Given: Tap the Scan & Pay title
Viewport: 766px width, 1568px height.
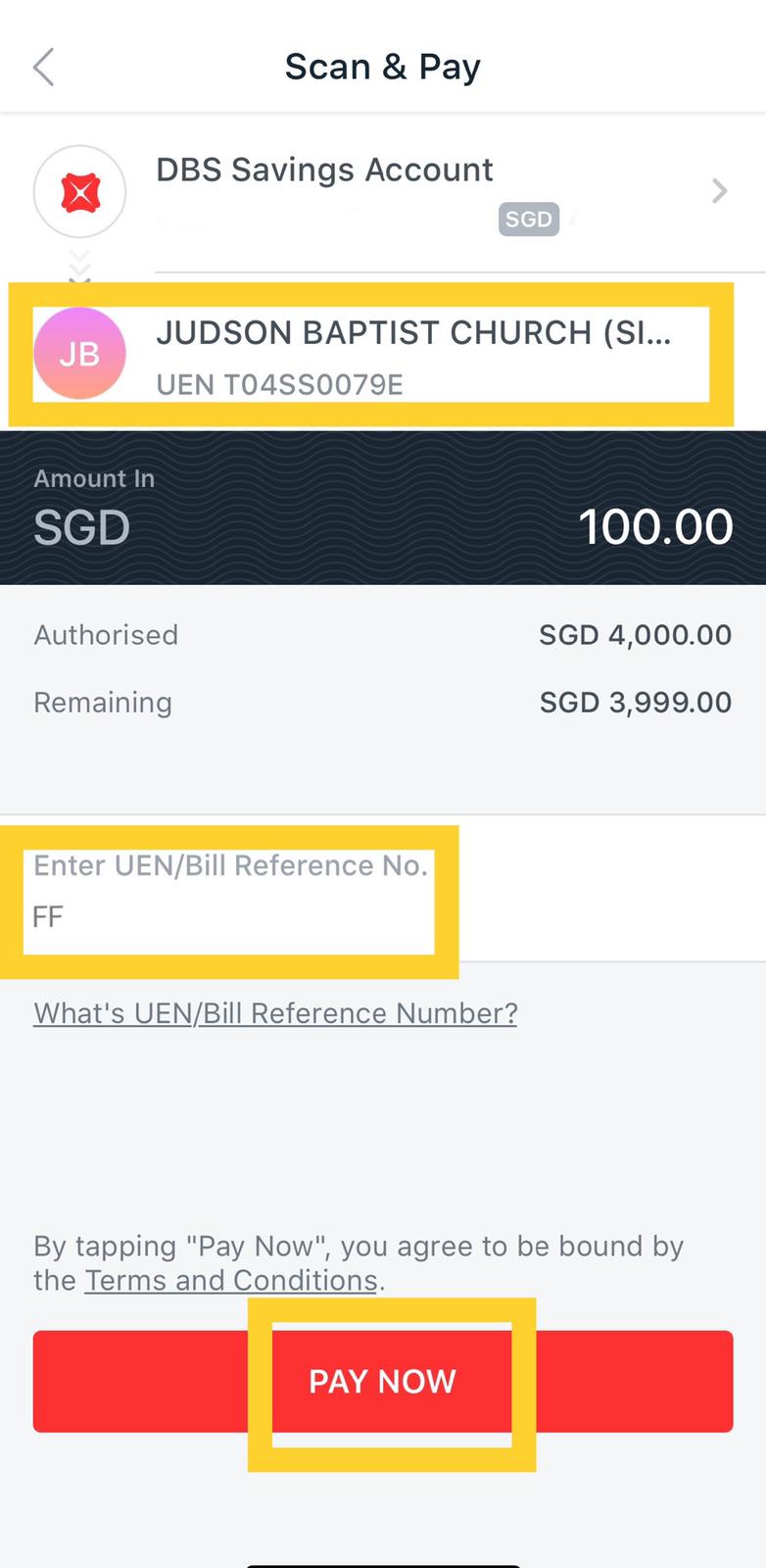Looking at the screenshot, I should (x=383, y=67).
